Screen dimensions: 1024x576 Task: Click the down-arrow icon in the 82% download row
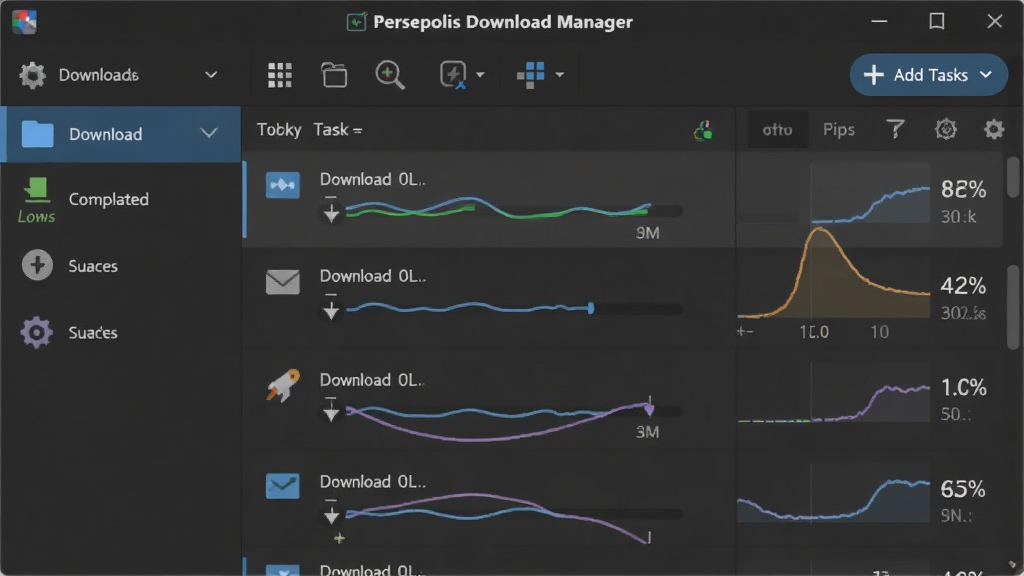(331, 210)
